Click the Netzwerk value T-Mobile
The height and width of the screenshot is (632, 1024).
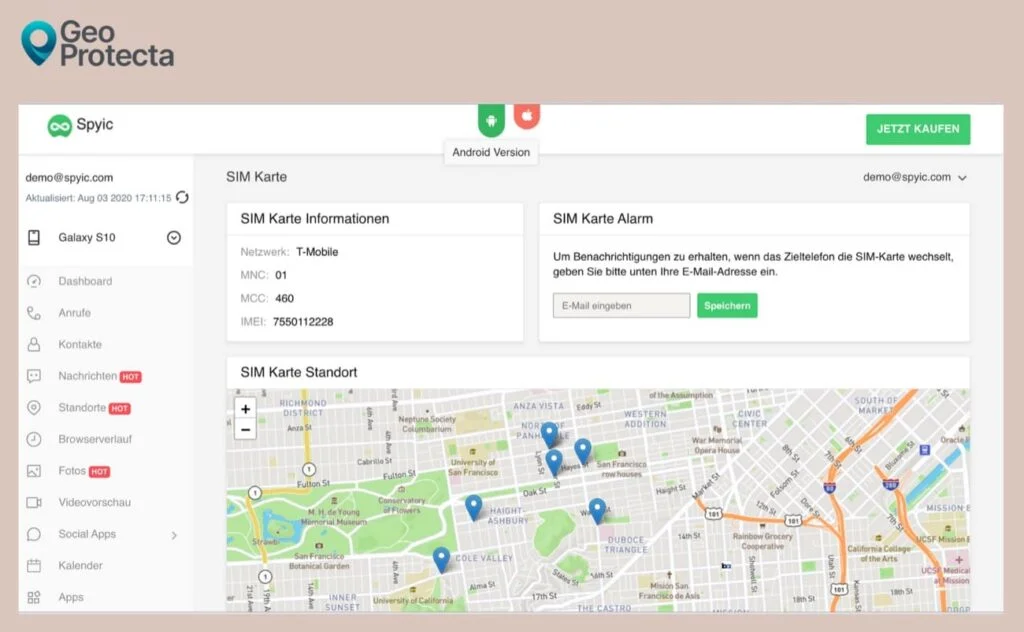coord(317,252)
